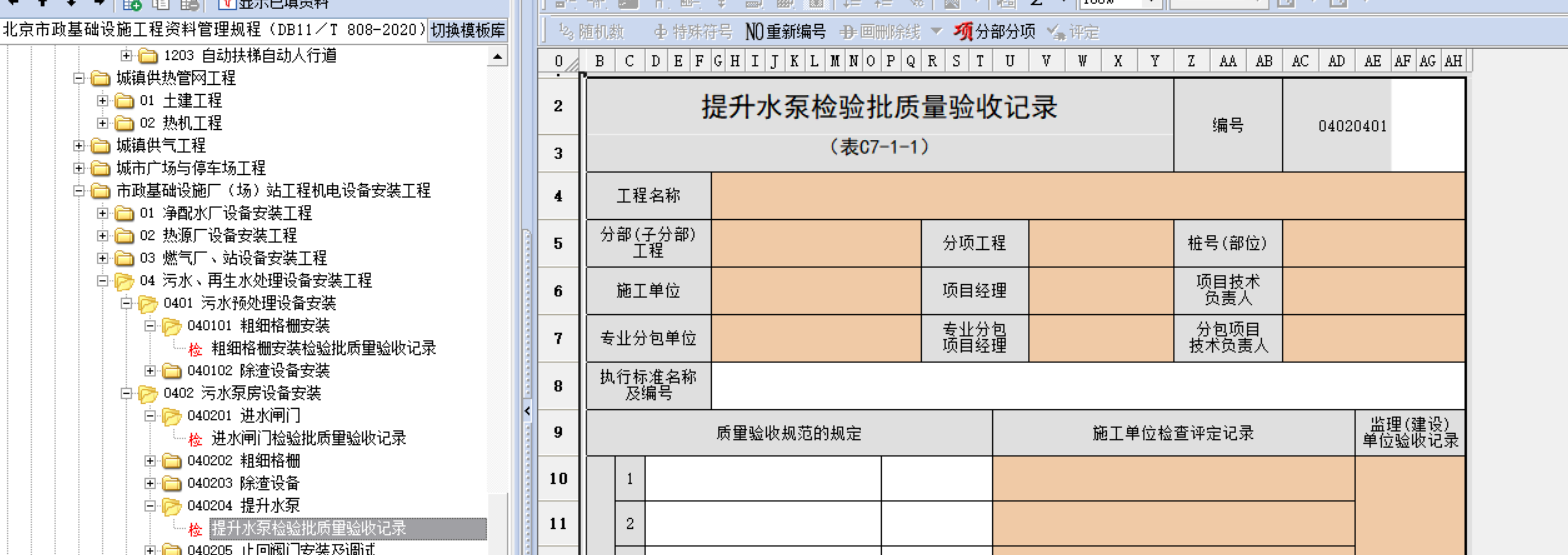Expand the 02 热源厂设备安装工程 node

(102, 236)
